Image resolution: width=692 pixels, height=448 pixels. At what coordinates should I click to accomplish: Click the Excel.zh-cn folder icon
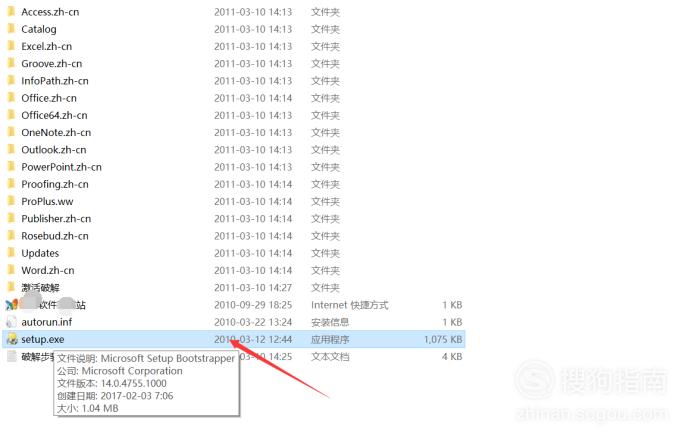11,46
